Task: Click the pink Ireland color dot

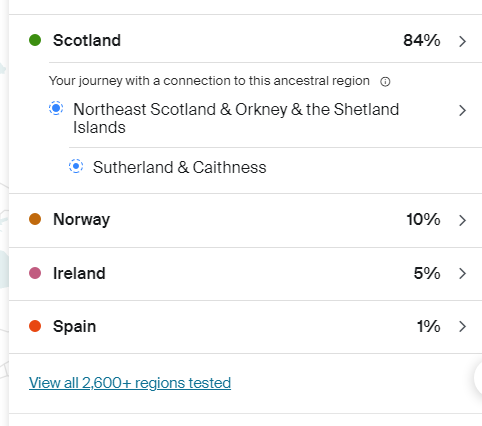Action: [35, 273]
